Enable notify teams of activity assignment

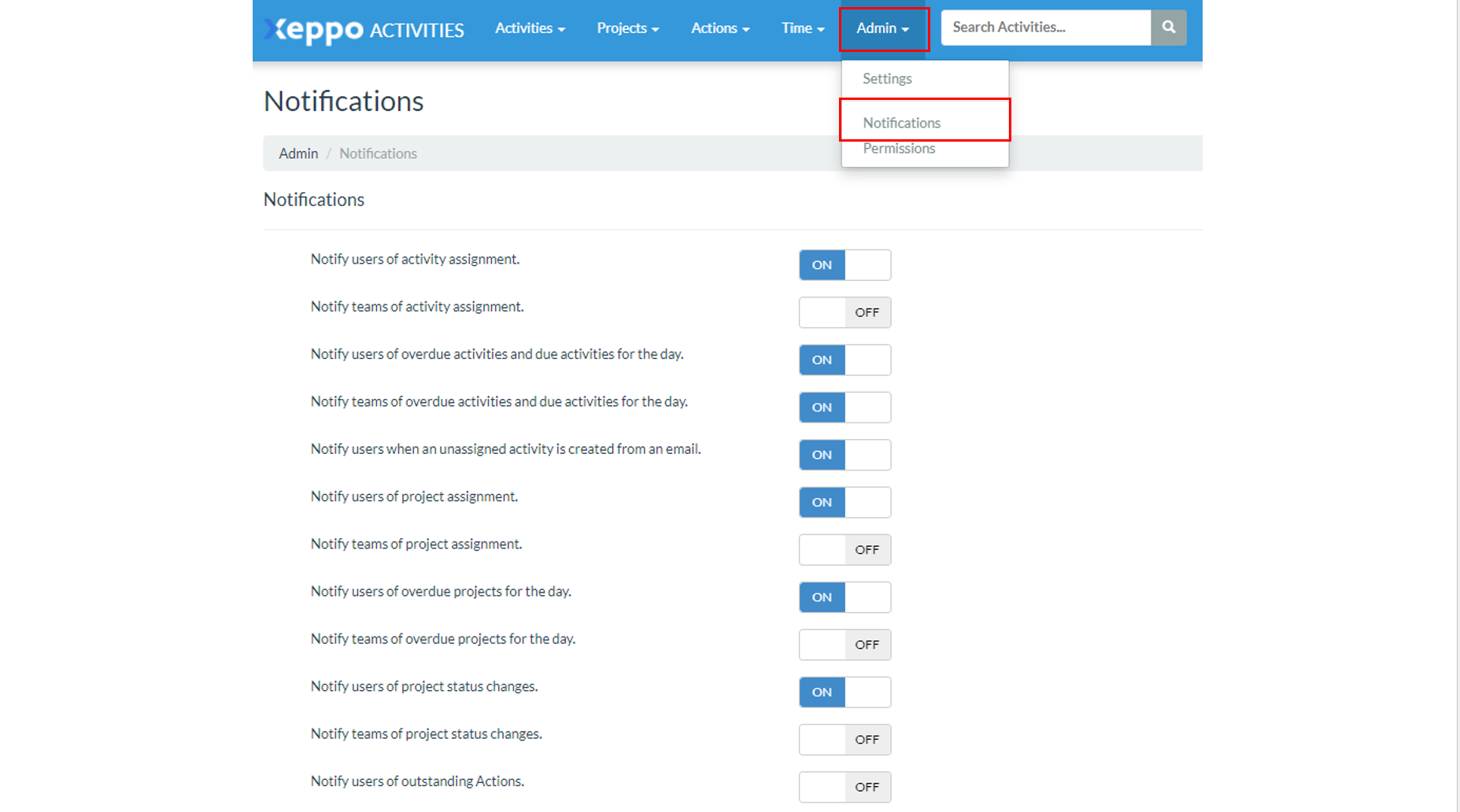click(x=845, y=312)
